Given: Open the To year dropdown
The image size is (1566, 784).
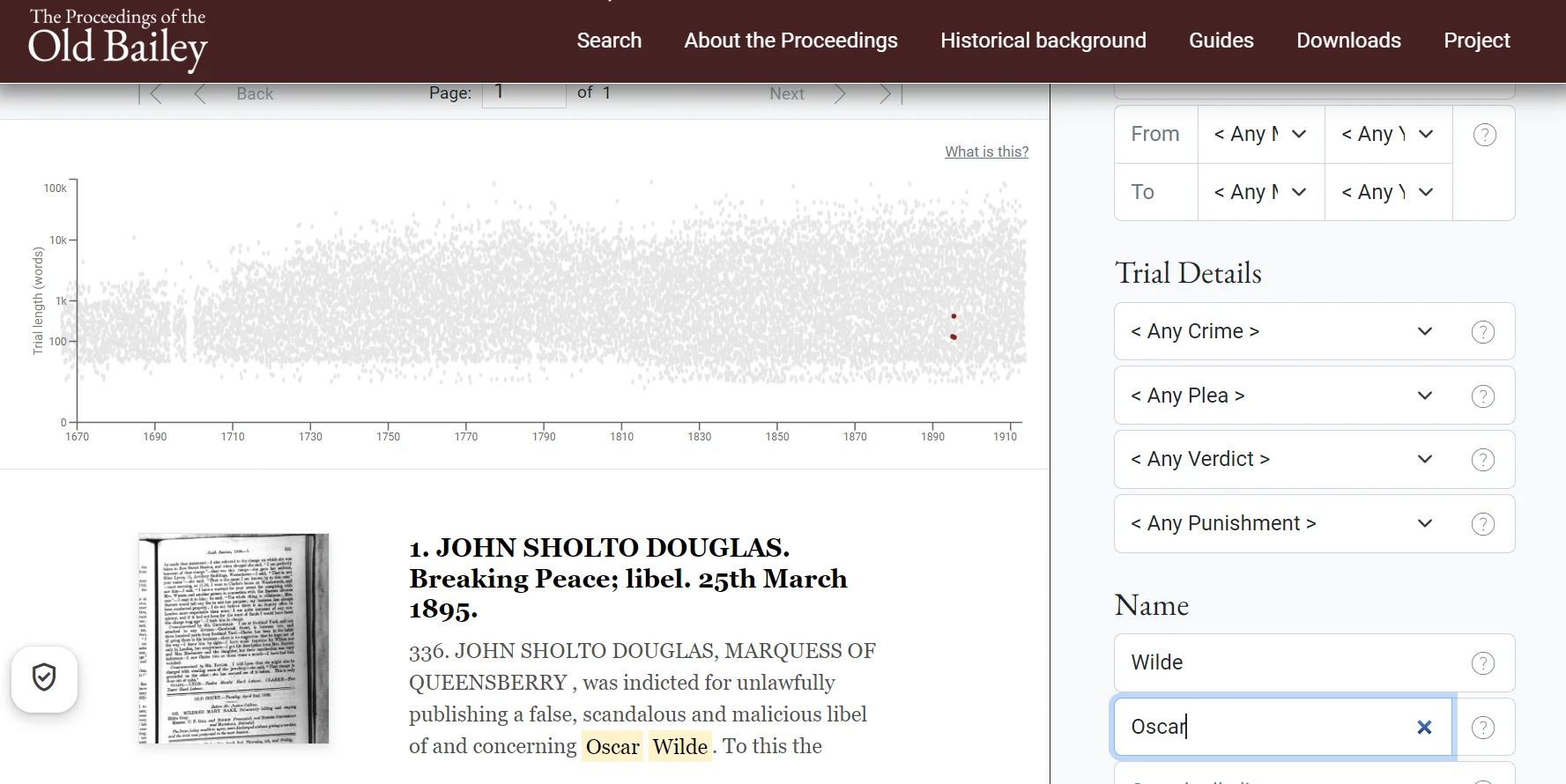Looking at the screenshot, I should click(1387, 192).
